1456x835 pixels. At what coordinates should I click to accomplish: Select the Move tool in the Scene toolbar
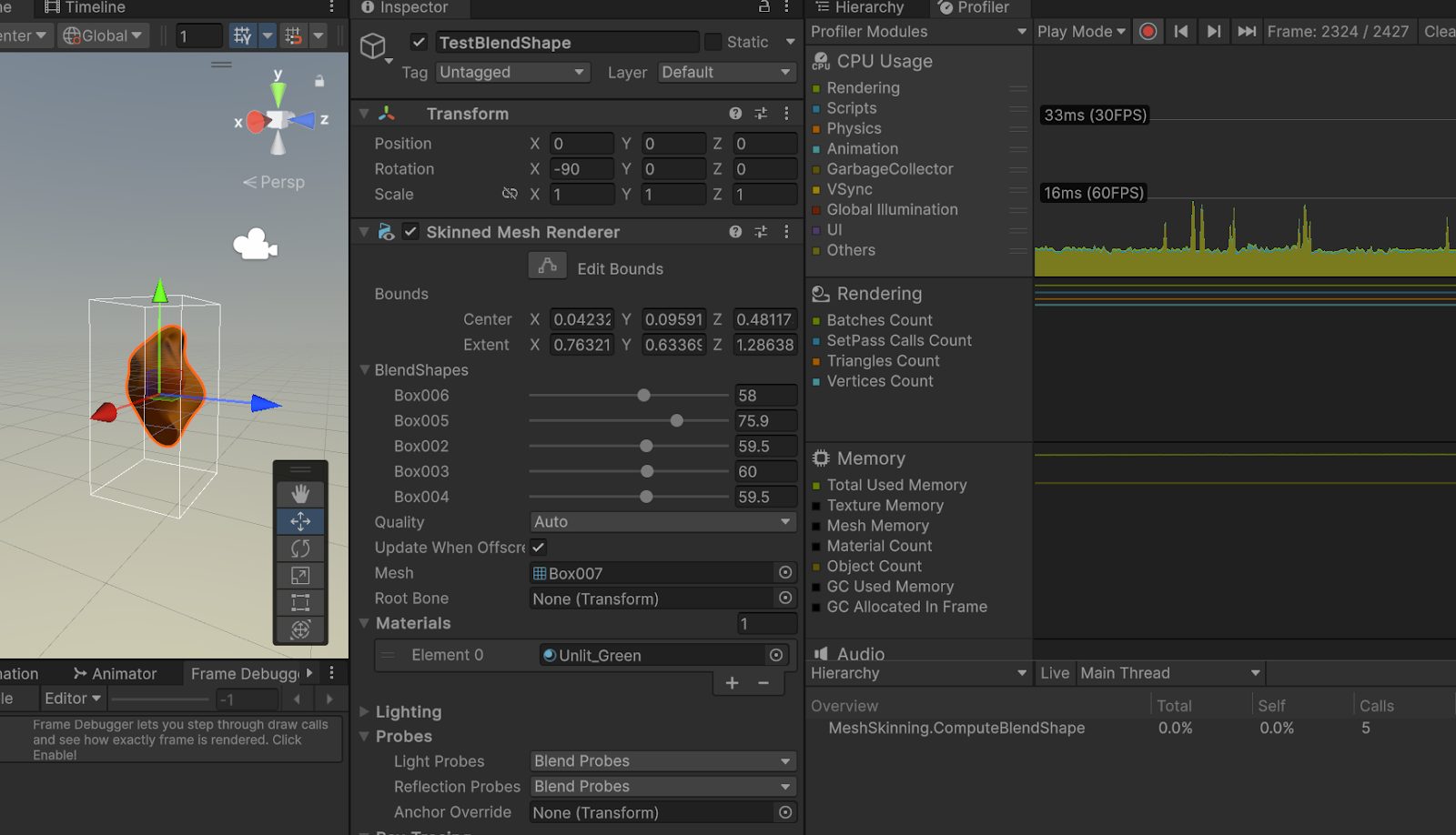pos(300,521)
